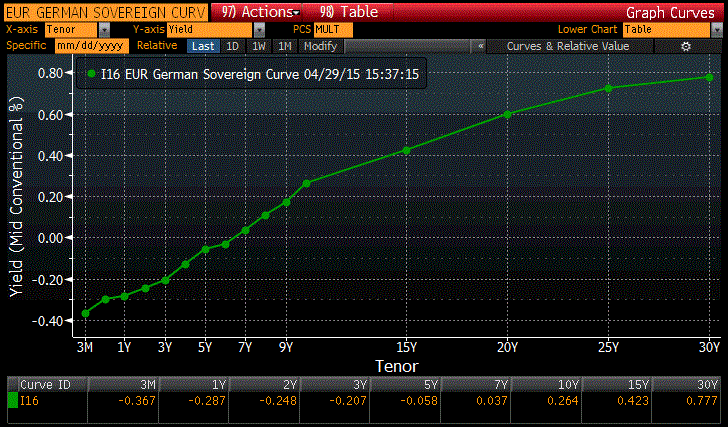The image size is (728, 427).
Task: Select the I16 curve ID row
Action: pyautogui.click(x=46, y=400)
